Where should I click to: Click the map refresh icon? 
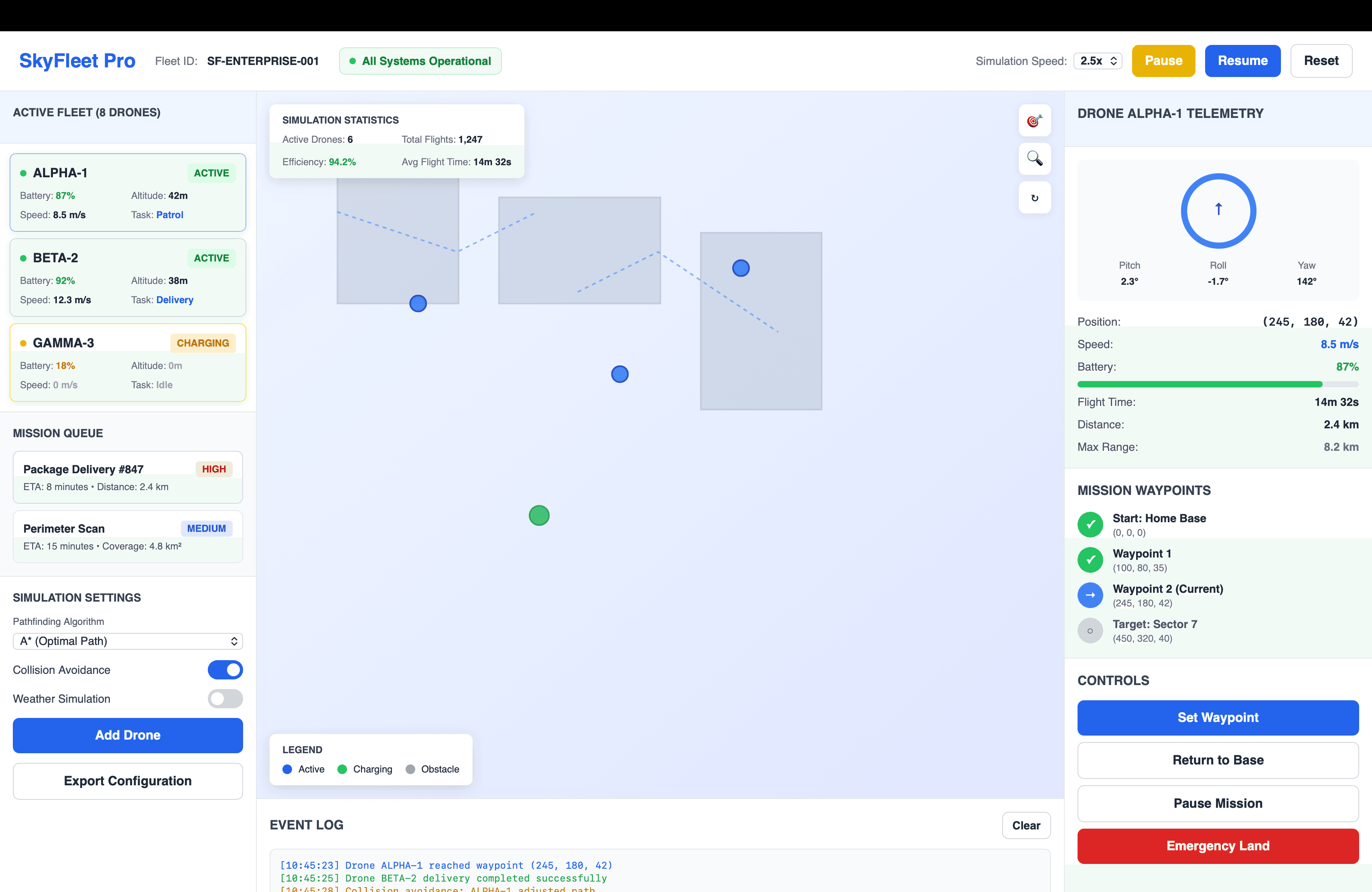[1034, 197]
